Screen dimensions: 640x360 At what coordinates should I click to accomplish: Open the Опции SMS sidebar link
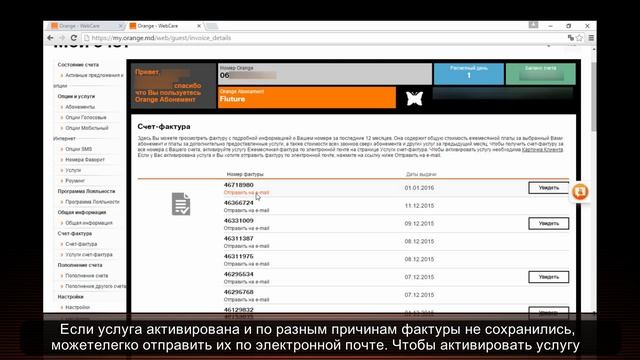tap(78, 149)
